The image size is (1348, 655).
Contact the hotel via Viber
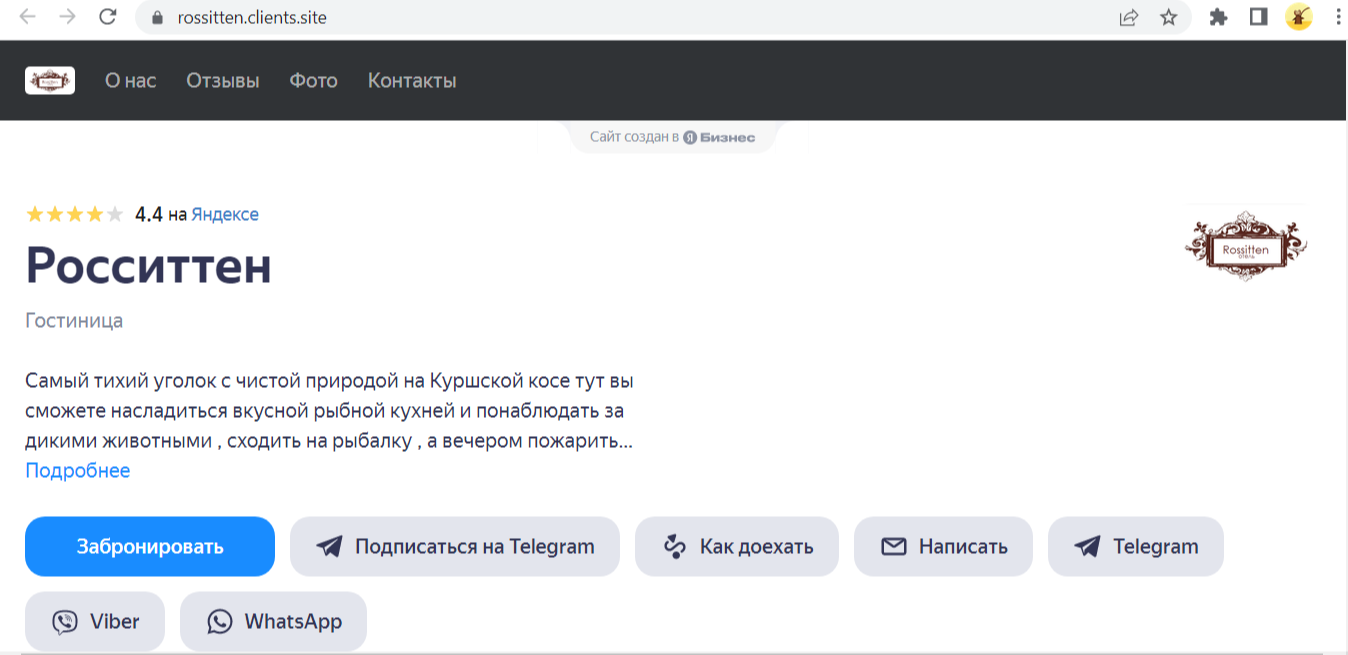(x=95, y=622)
